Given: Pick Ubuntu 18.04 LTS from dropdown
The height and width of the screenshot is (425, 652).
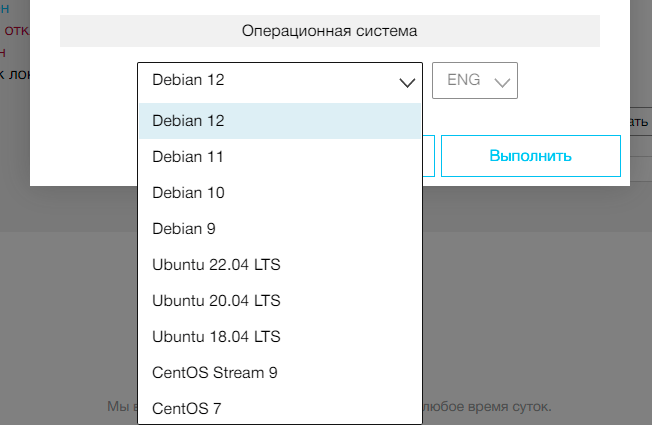Looking at the screenshot, I should click(279, 336).
